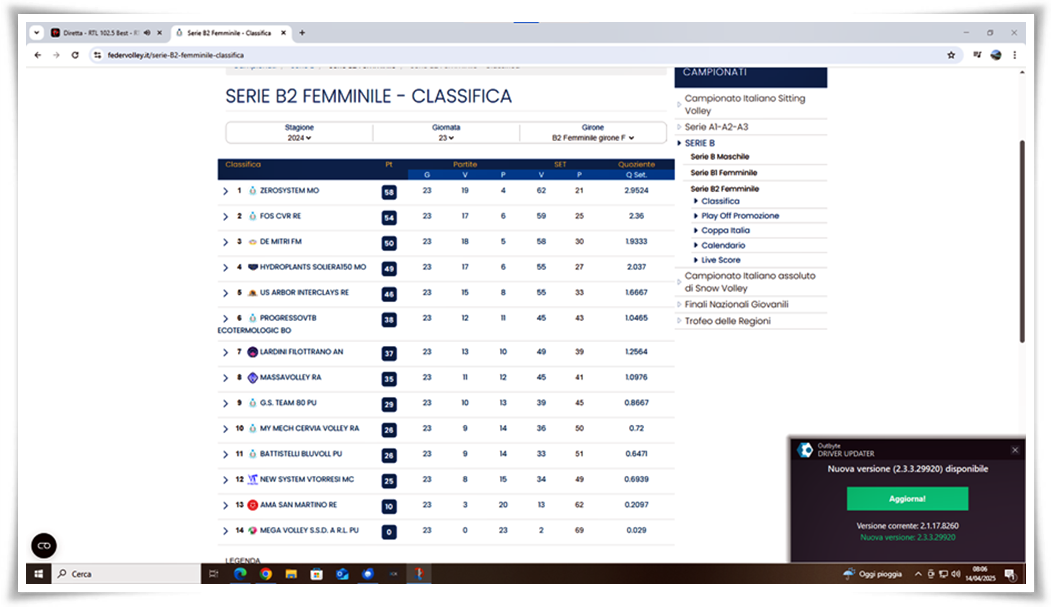This screenshot has height=607, width=1051.
Task: Expand the MEGA VOLLEY S.S.D. row
Action: [x=225, y=531]
